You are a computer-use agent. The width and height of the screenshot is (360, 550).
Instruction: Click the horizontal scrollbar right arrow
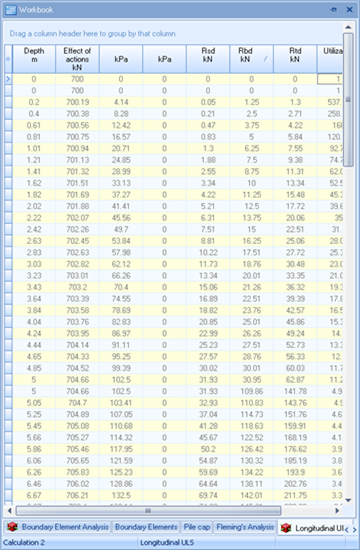[x=337, y=511]
